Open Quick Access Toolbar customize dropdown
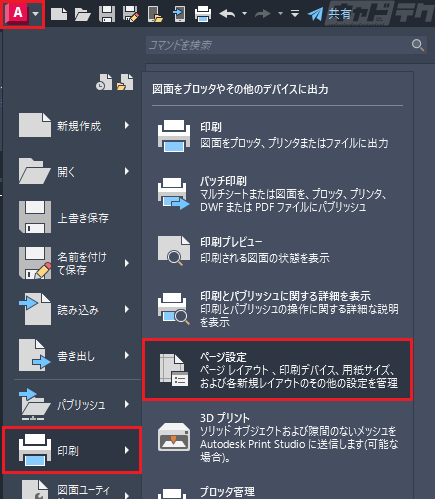This screenshot has width=435, height=499. coord(295,14)
